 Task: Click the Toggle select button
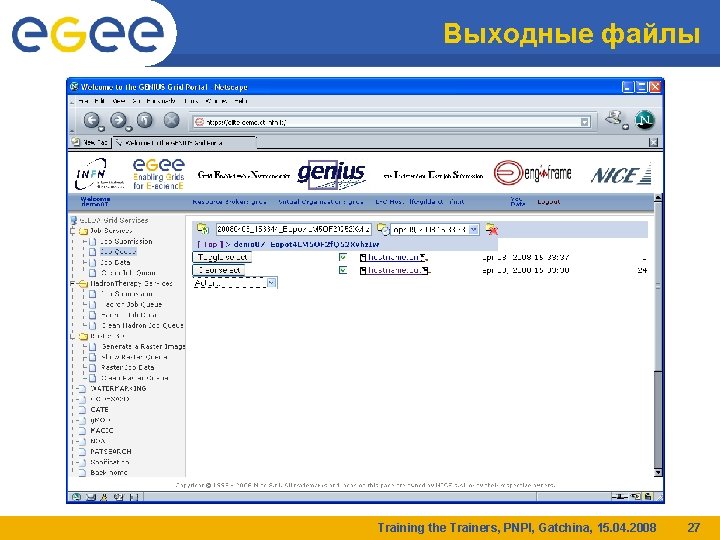click(222, 257)
